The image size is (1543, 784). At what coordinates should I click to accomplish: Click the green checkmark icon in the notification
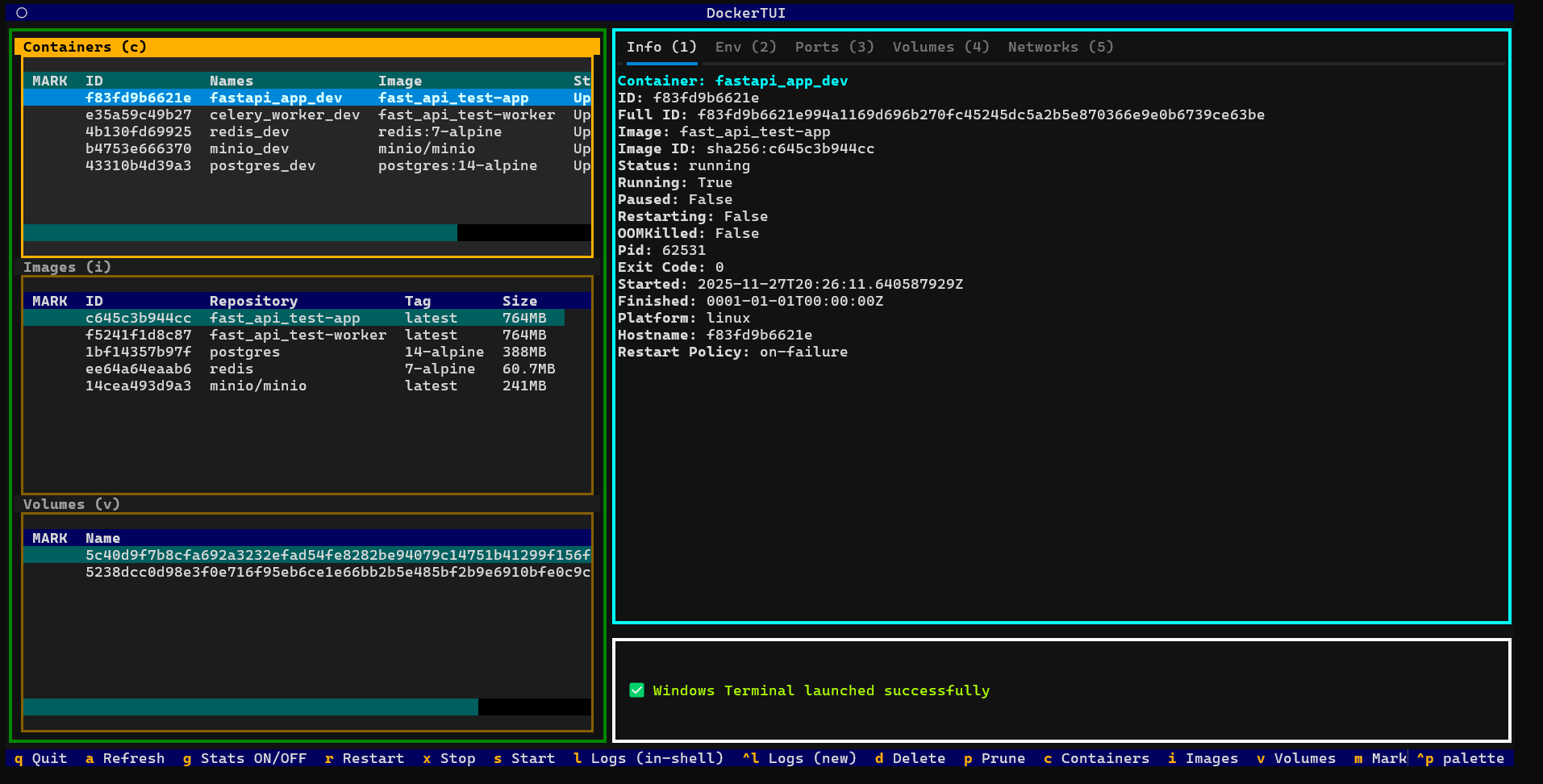point(636,690)
